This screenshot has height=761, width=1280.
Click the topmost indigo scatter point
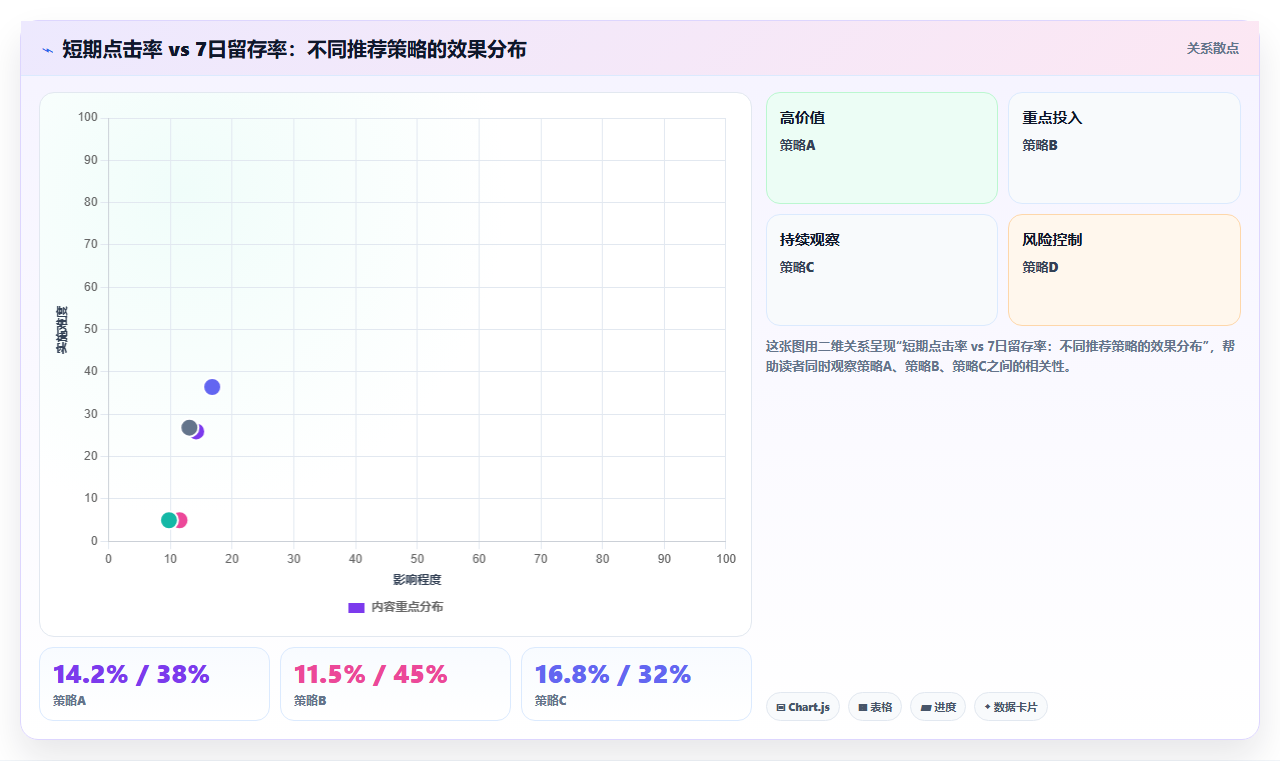(x=212, y=387)
